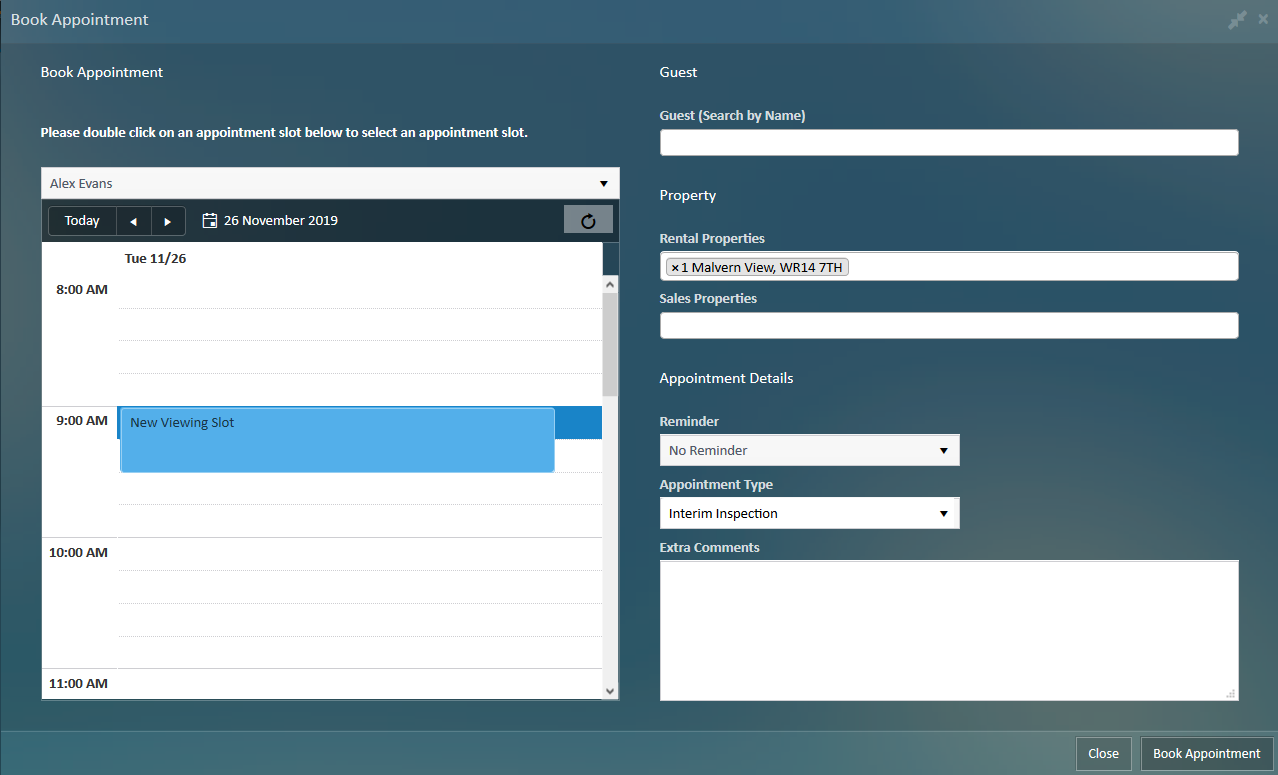
Task: Select the New Viewing Slot appointment
Action: pyautogui.click(x=337, y=440)
